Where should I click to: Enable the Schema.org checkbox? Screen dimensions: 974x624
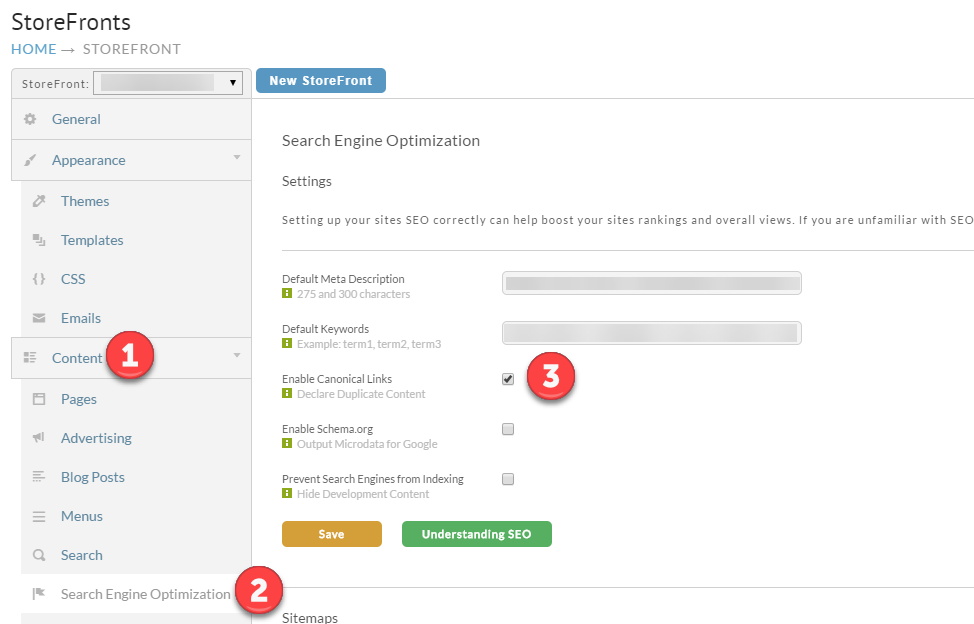coord(508,429)
